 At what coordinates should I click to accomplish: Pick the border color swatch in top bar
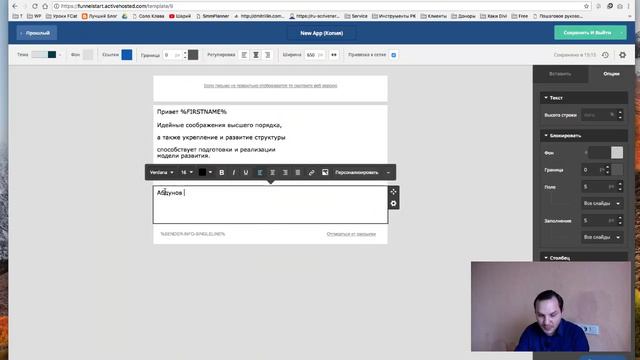(x=193, y=55)
